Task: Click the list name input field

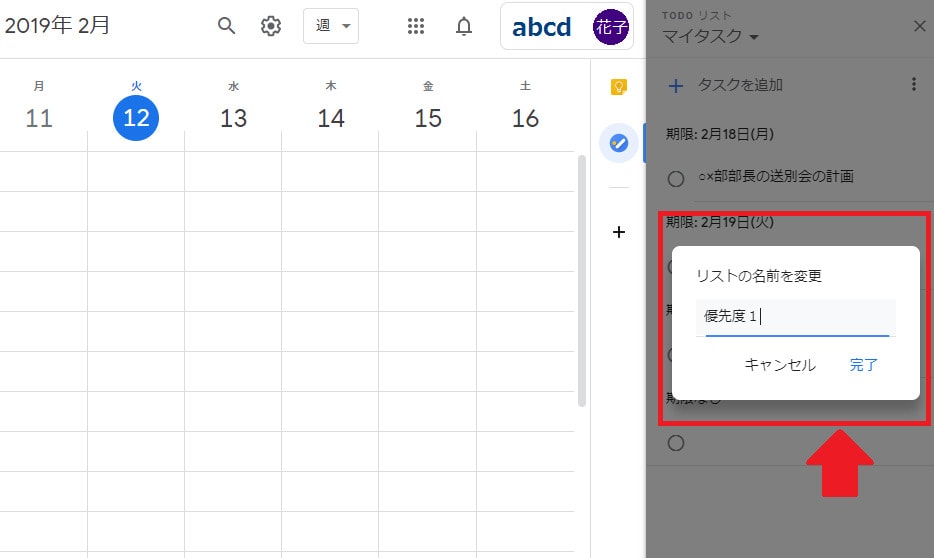Action: coord(795,317)
